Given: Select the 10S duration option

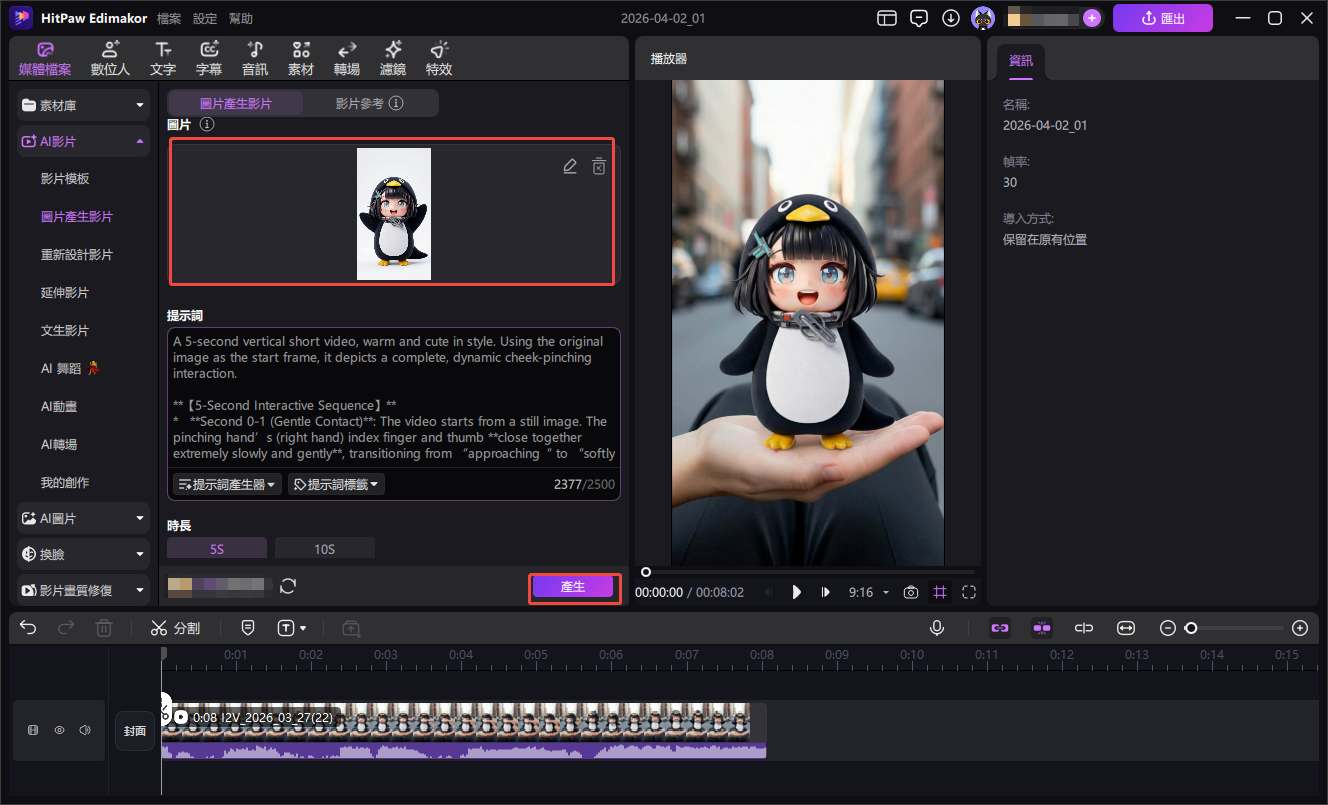Looking at the screenshot, I should tap(324, 549).
